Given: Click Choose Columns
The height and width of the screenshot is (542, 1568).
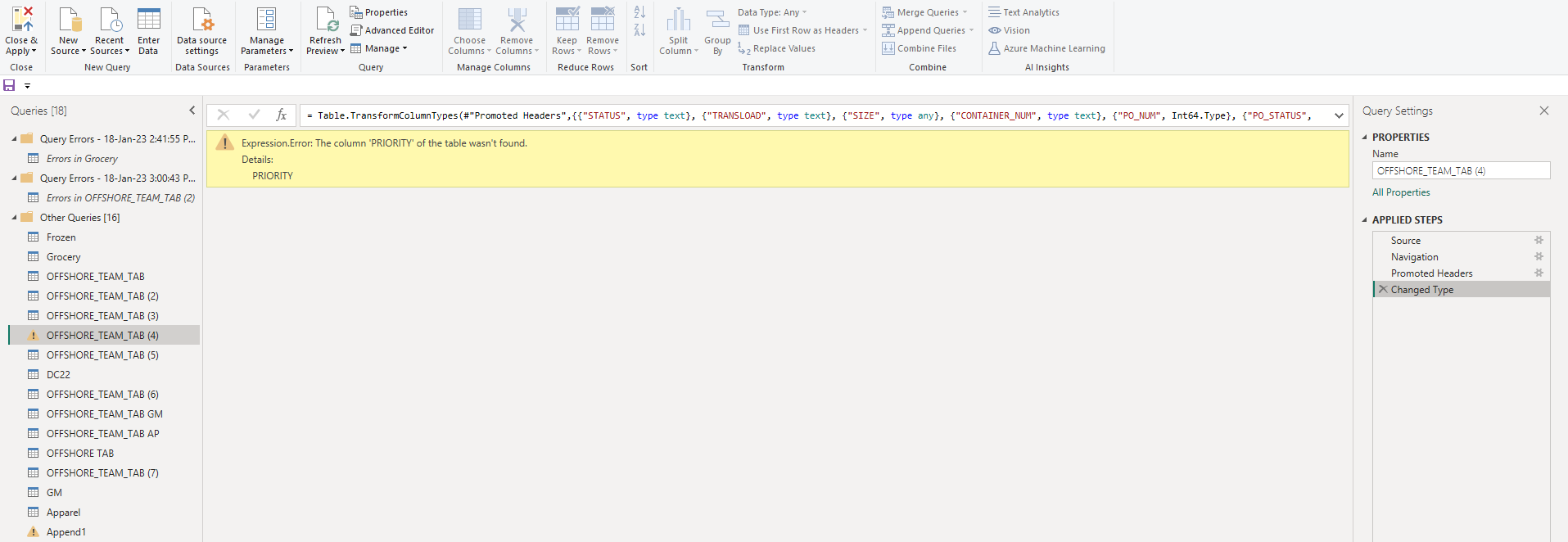Looking at the screenshot, I should coord(469,31).
